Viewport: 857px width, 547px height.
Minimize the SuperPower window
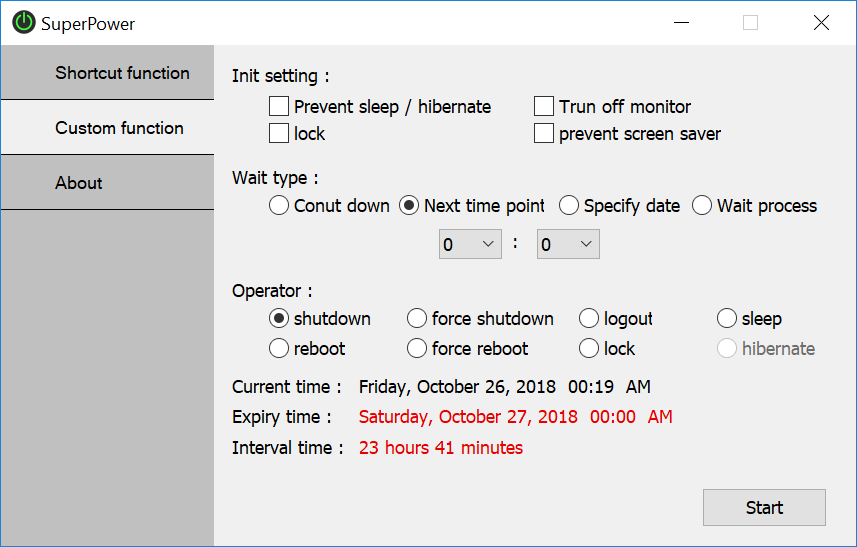tap(681, 23)
